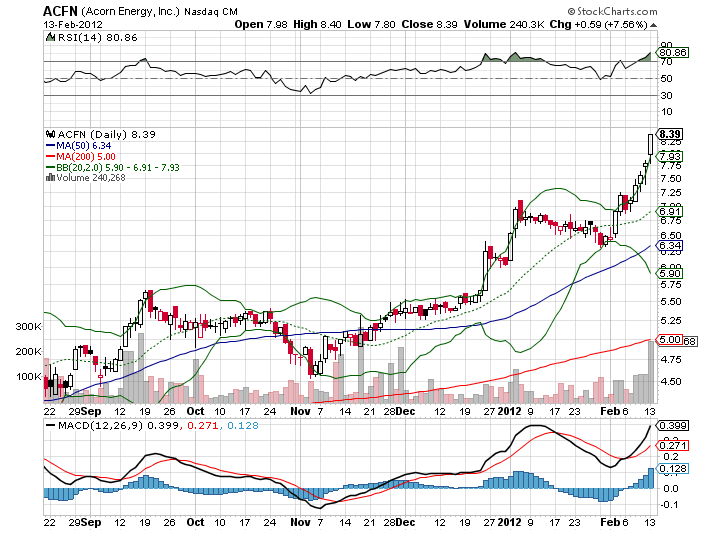Click the copyright symbol before StockCharts.com

pyautogui.click(x=571, y=11)
